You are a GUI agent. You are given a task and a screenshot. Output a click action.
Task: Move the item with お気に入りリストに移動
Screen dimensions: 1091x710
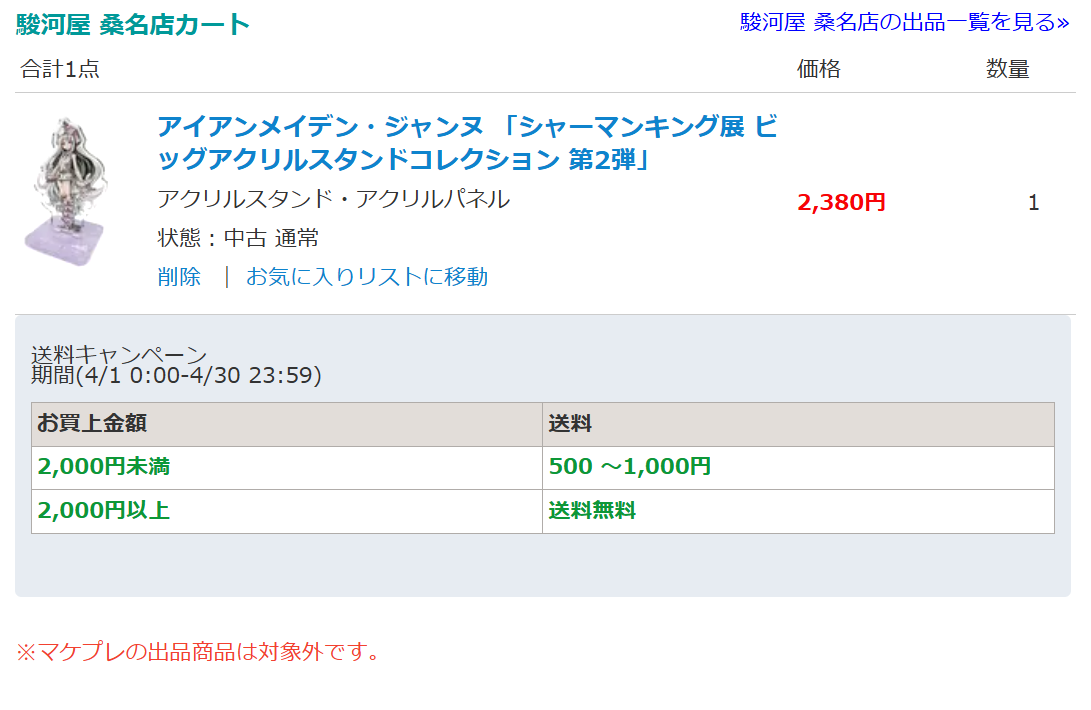coord(367,277)
